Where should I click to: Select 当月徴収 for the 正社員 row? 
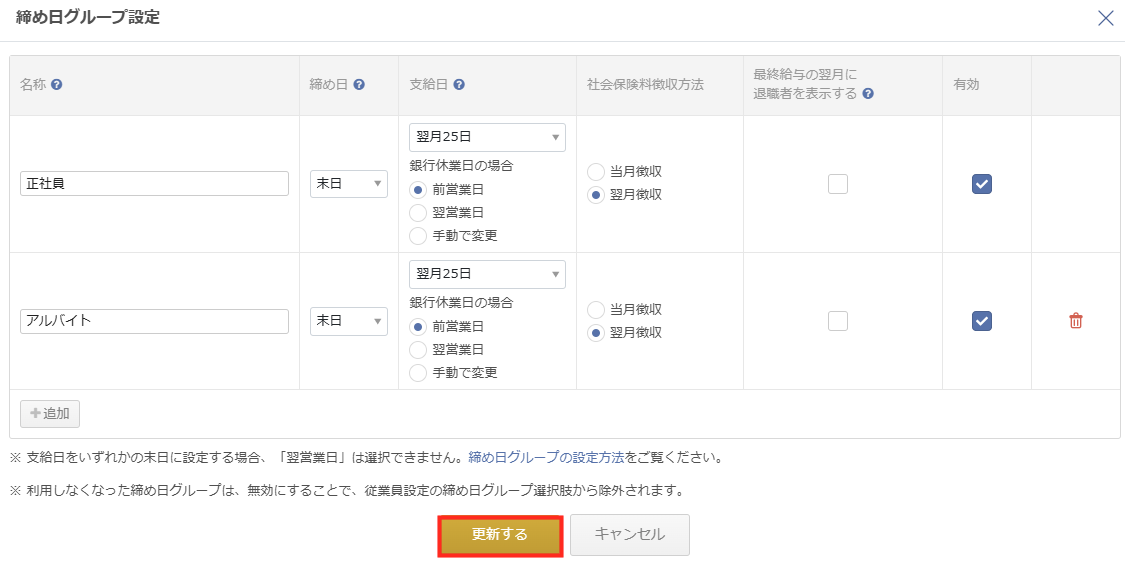[596, 172]
